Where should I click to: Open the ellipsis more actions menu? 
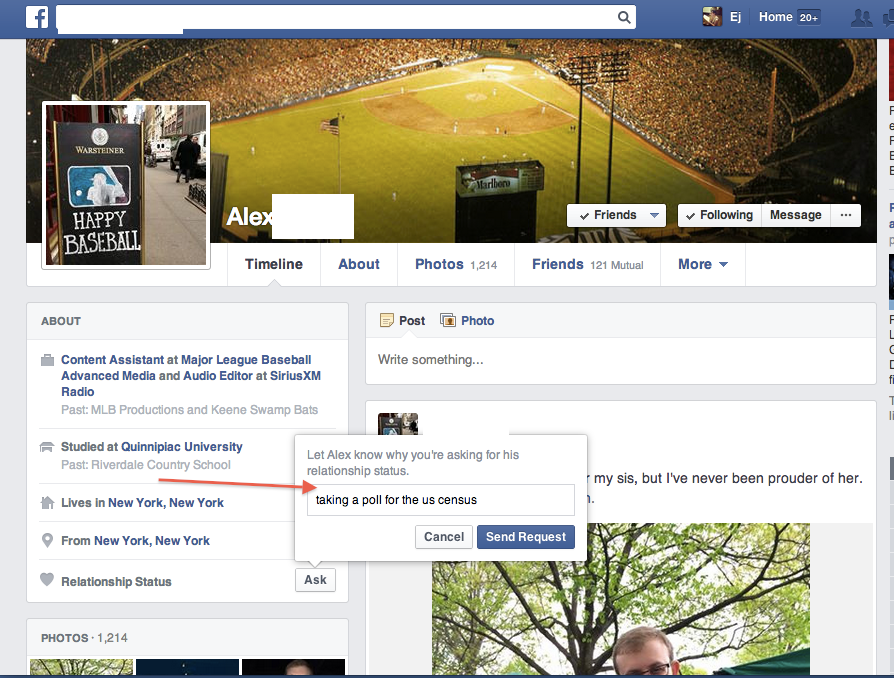pyautogui.click(x=846, y=215)
